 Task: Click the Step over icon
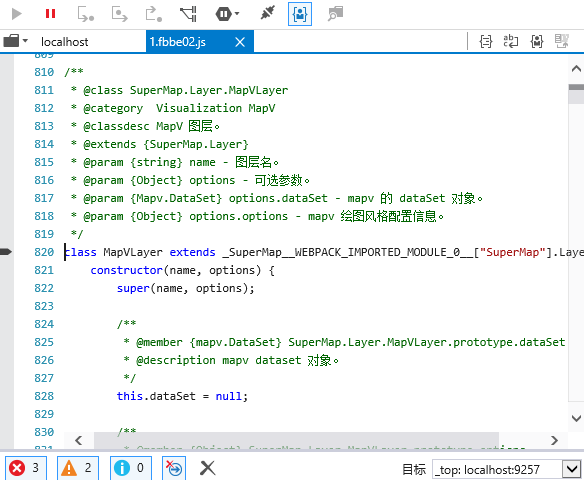click(120, 14)
